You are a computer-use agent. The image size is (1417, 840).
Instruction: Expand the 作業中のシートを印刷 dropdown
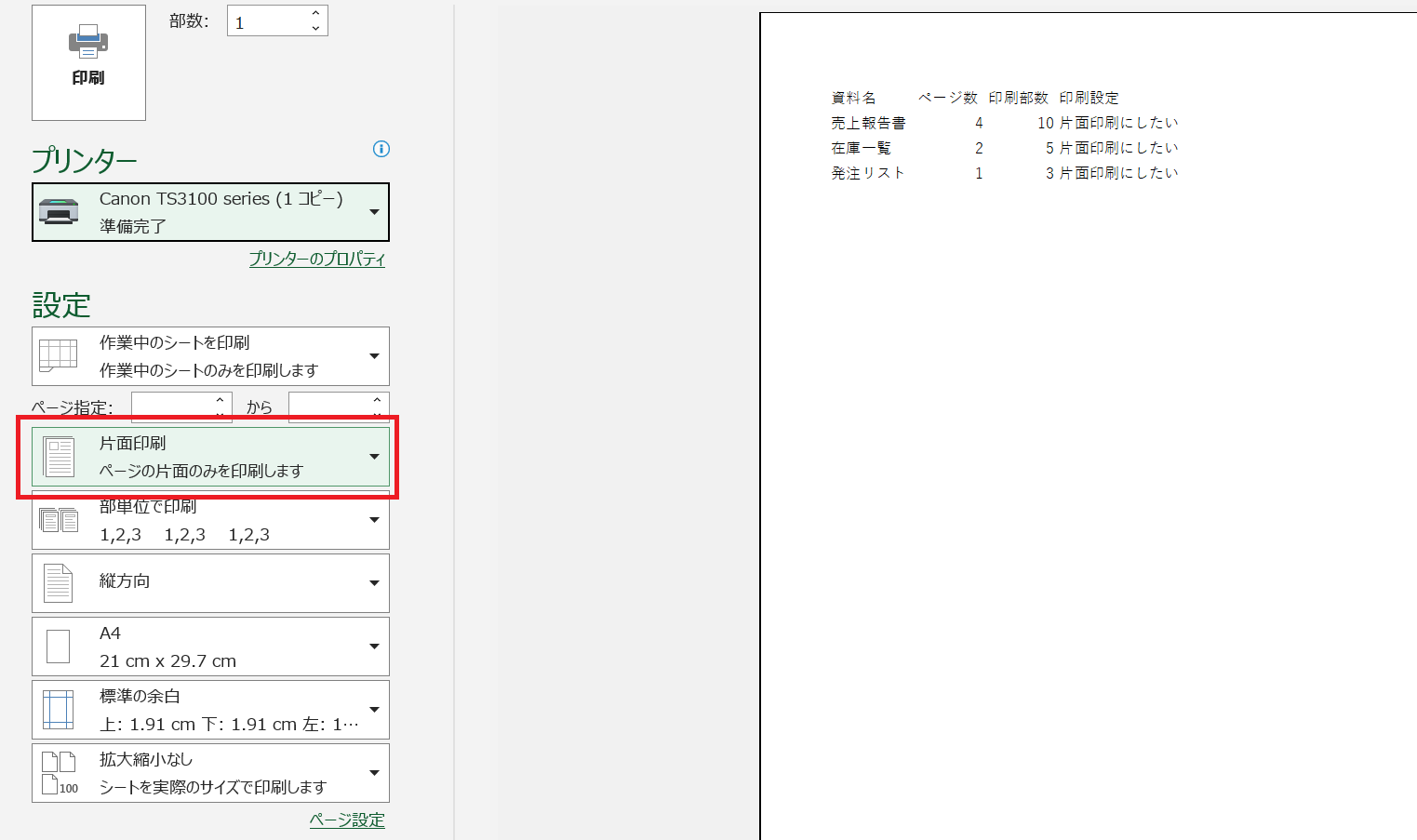point(374,356)
